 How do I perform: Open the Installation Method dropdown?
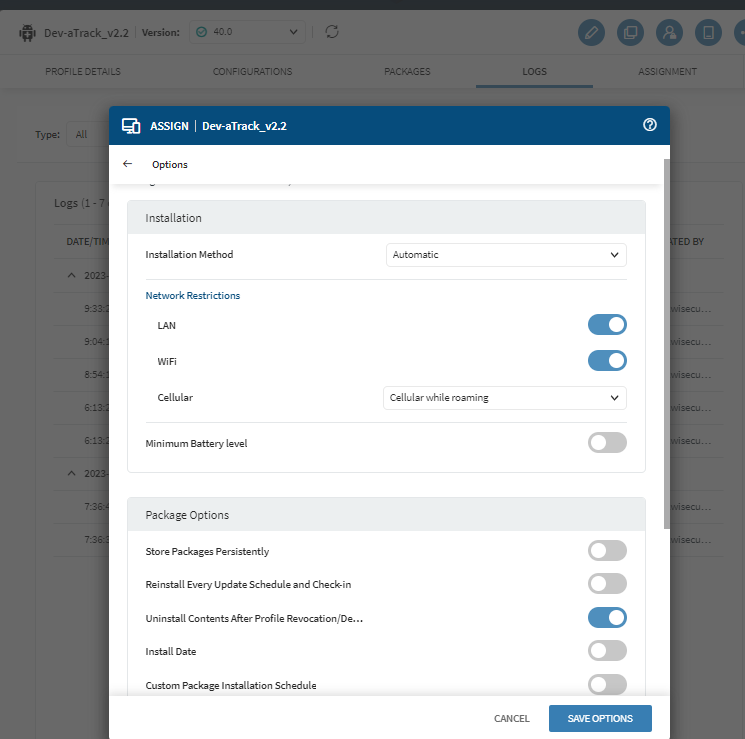click(506, 255)
